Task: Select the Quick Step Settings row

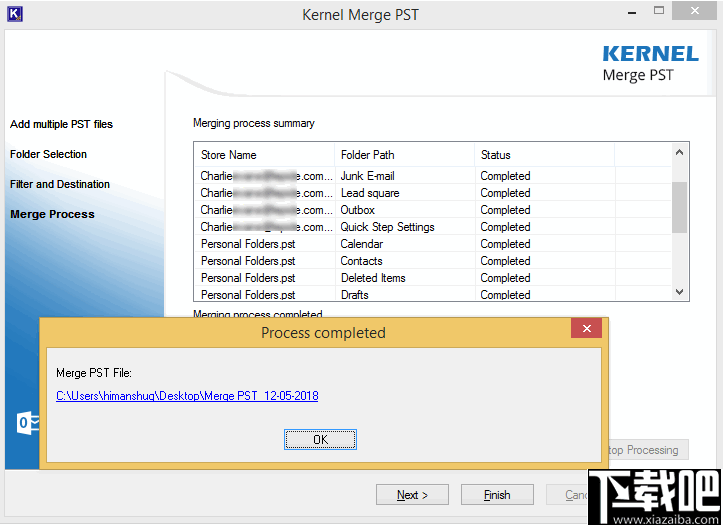Action: click(433, 227)
